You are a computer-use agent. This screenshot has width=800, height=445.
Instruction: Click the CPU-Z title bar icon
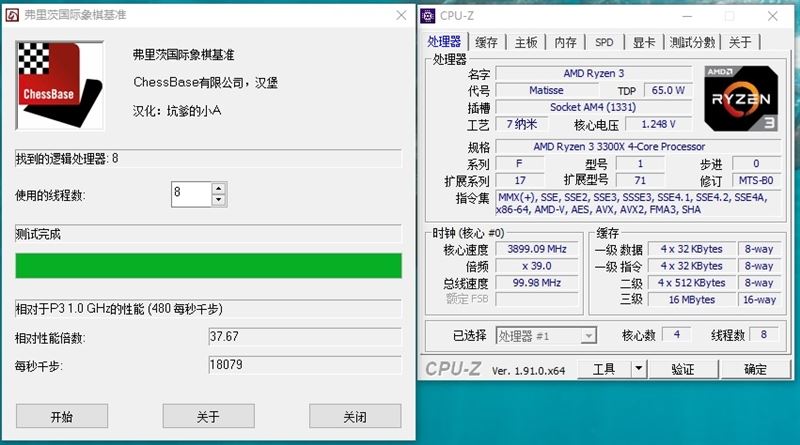[428, 16]
